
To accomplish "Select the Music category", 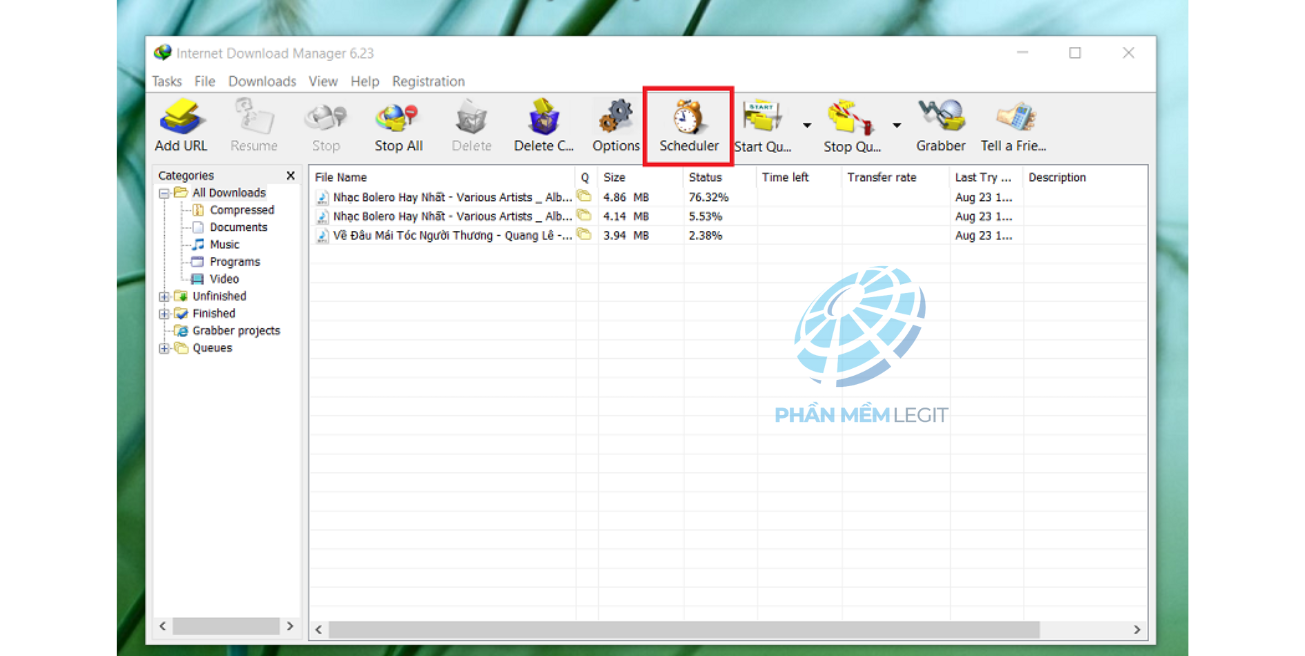I will click(x=225, y=244).
